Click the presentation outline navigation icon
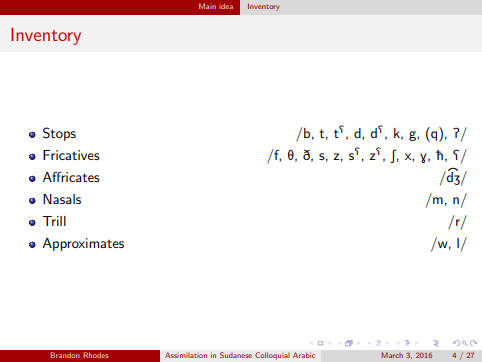 436,343
